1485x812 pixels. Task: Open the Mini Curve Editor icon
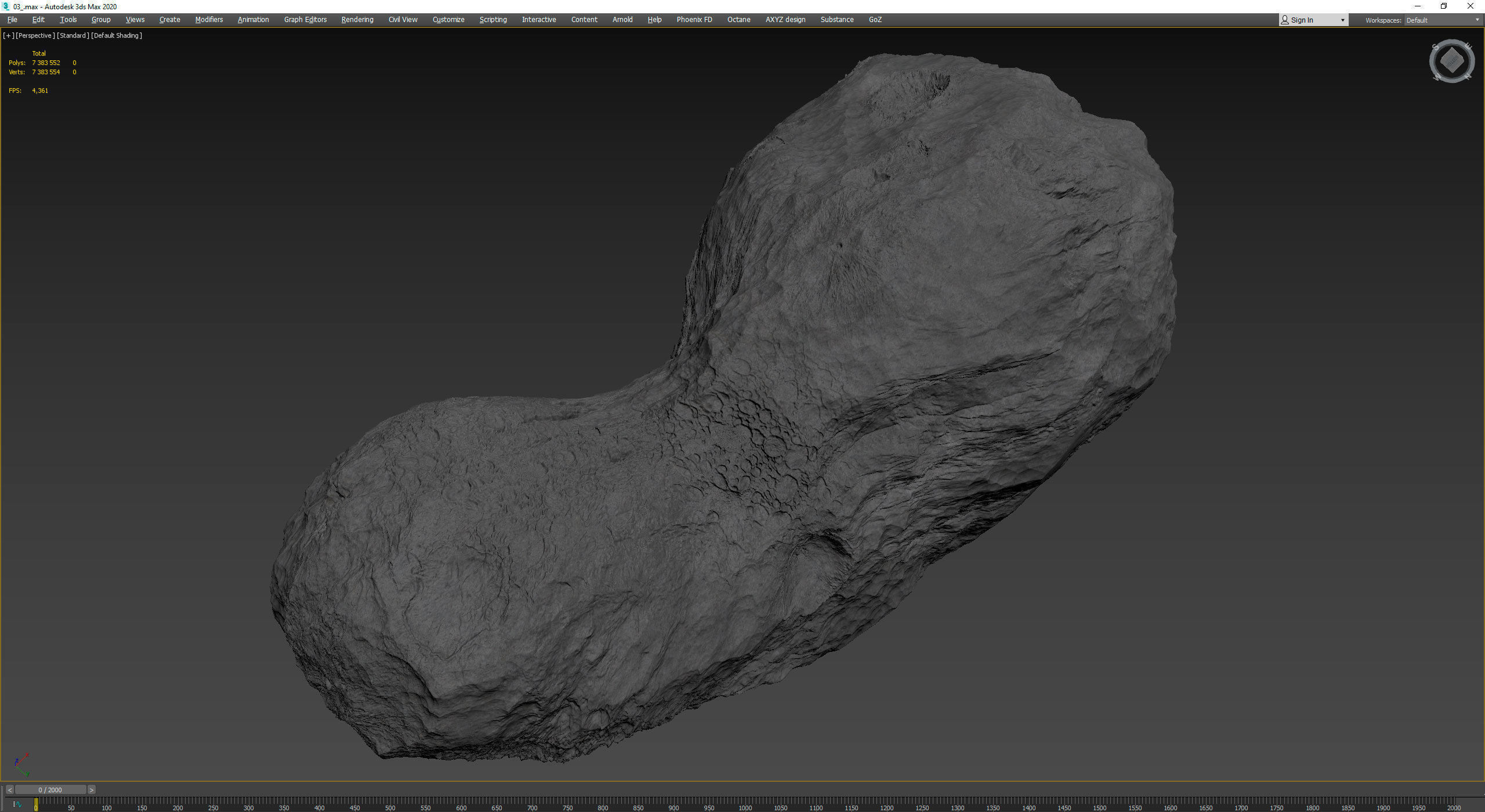[17, 804]
